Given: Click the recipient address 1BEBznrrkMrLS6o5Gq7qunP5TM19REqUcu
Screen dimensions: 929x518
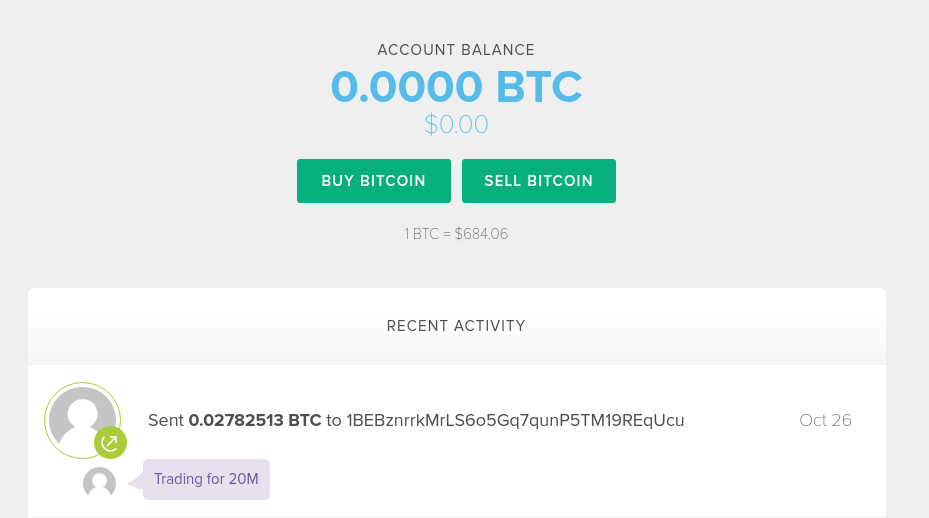Looking at the screenshot, I should tap(515, 420).
